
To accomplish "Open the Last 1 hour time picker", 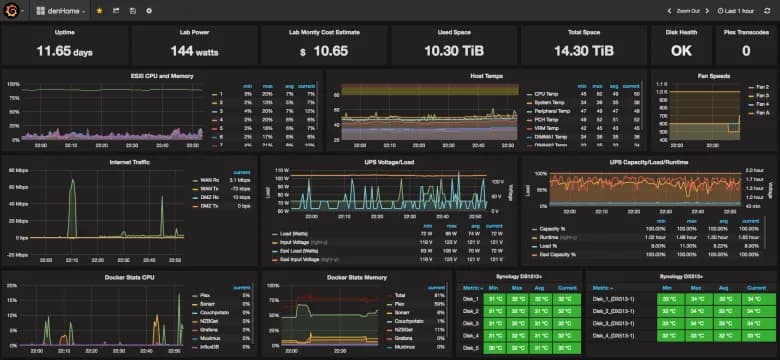I will click(x=735, y=11).
